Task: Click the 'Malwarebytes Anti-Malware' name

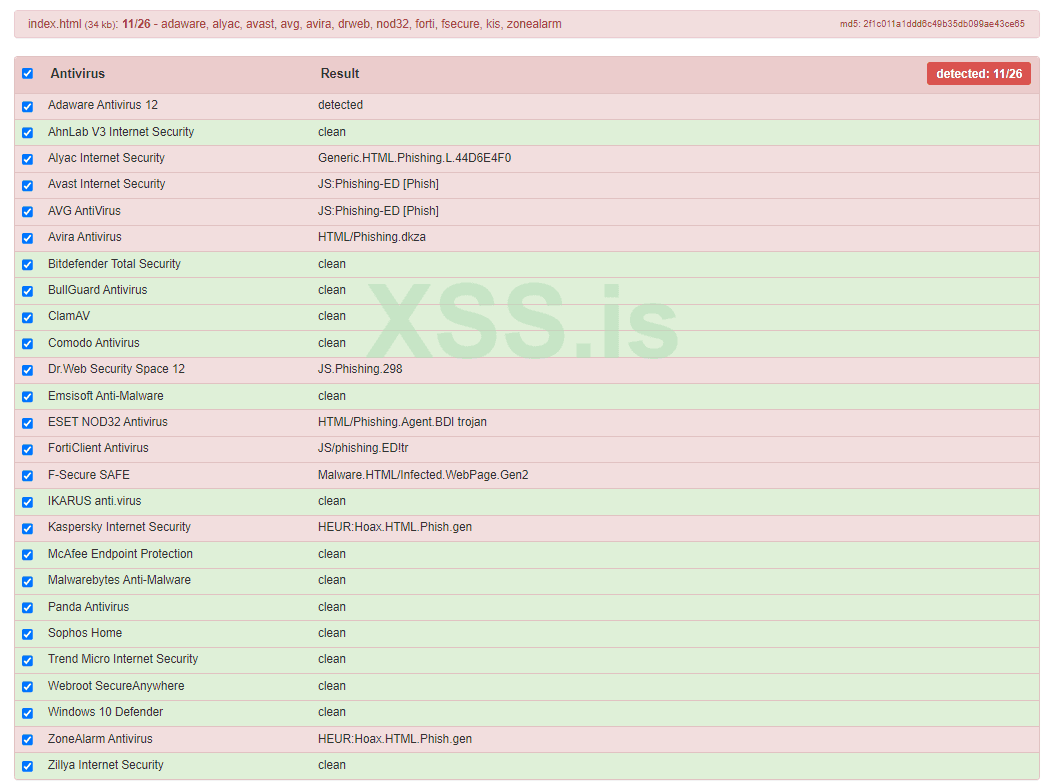Action: (119, 580)
